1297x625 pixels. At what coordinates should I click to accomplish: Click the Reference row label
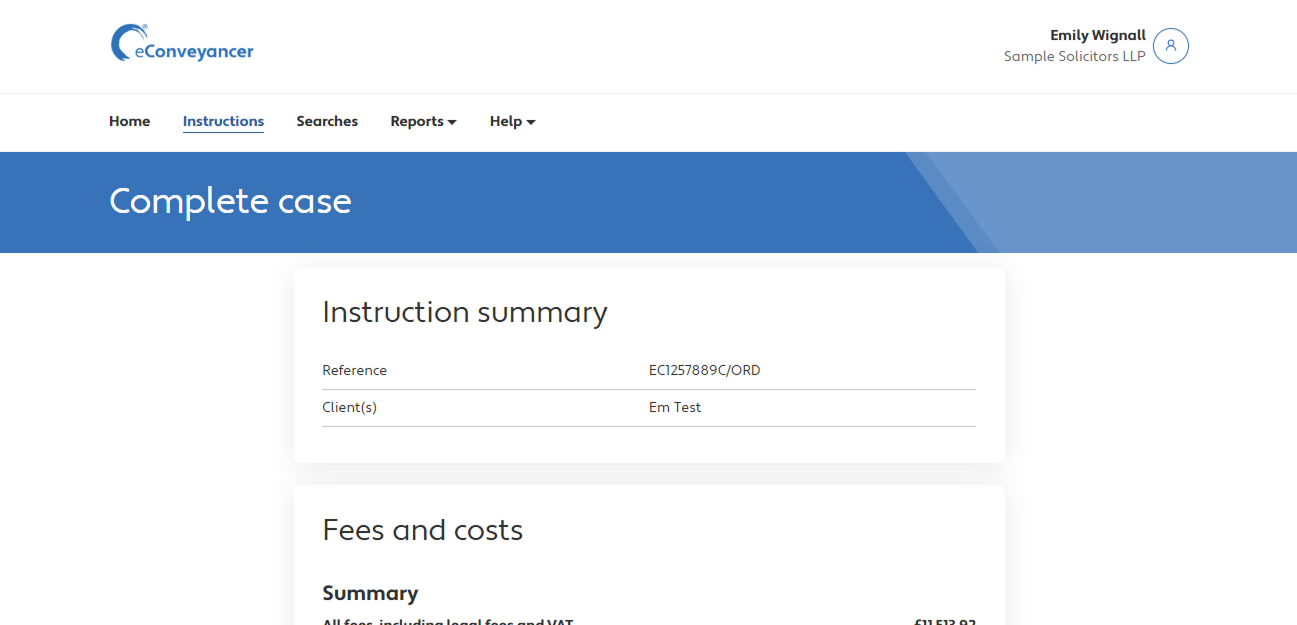[x=354, y=371]
